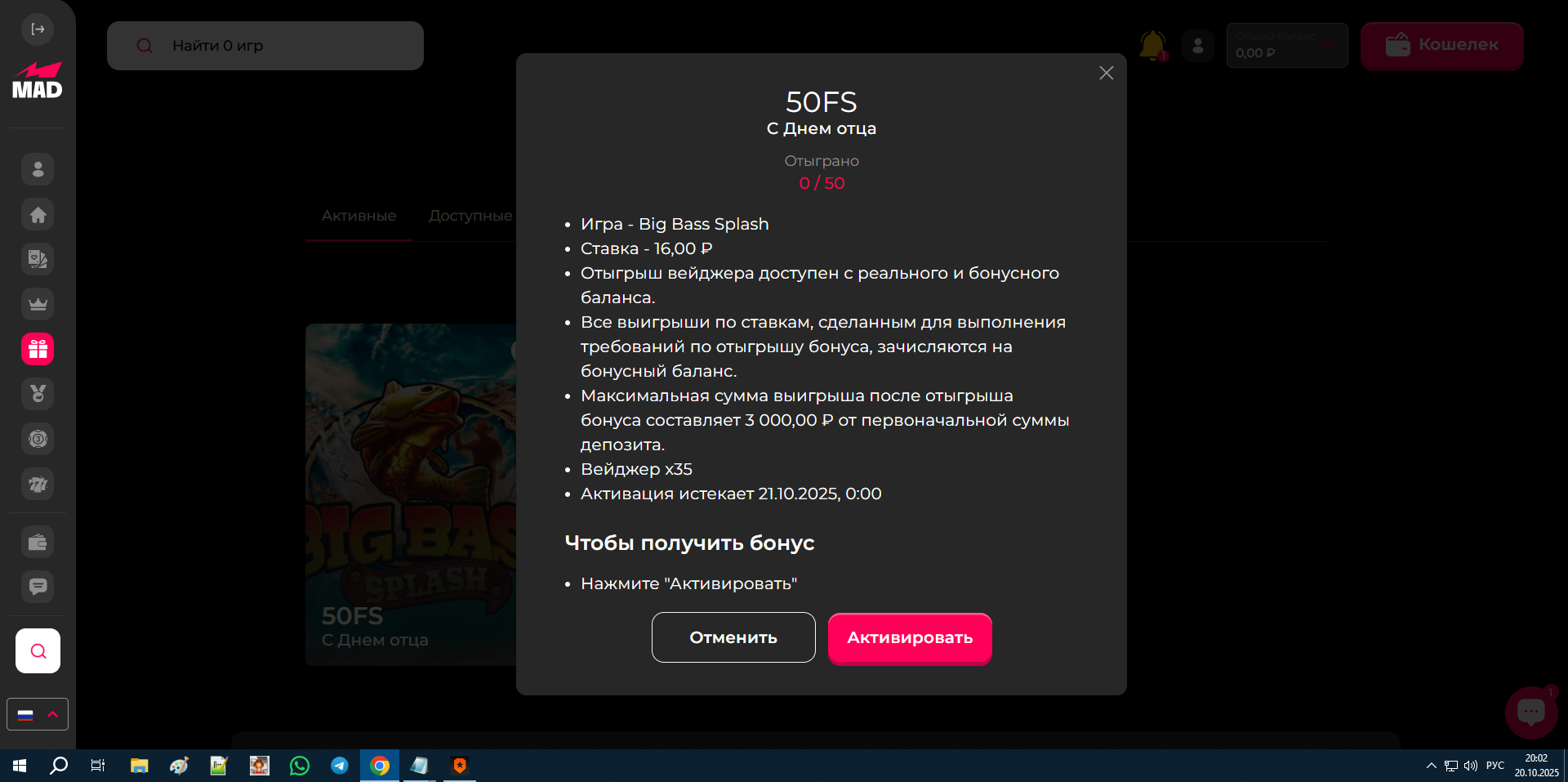Viewport: 1568px width, 782px height.
Task: Open Telegram from the taskbar
Action: (339, 766)
